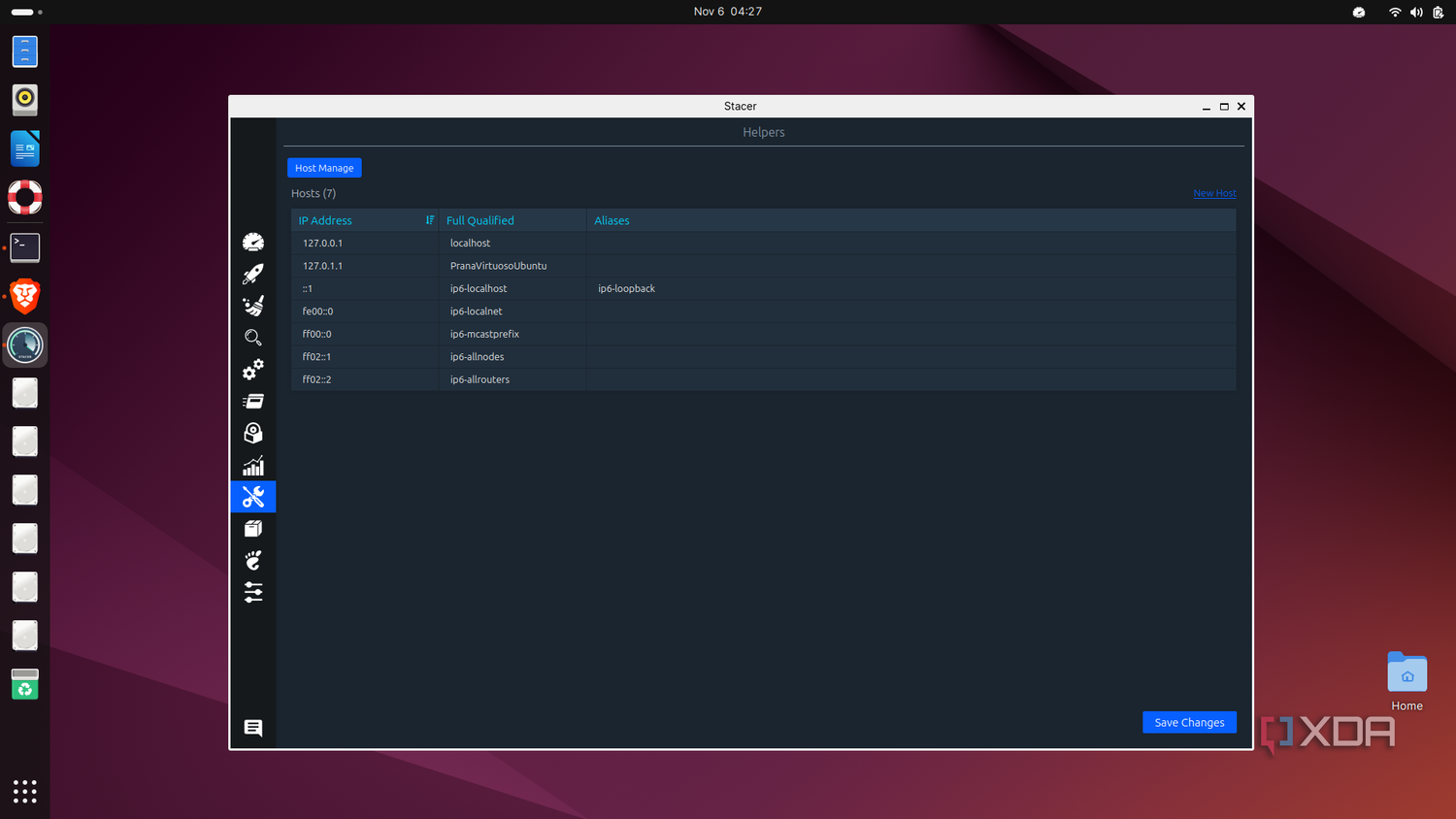The height and width of the screenshot is (819, 1456).
Task: Open Search magnifier icon in sidebar
Action: point(253,338)
